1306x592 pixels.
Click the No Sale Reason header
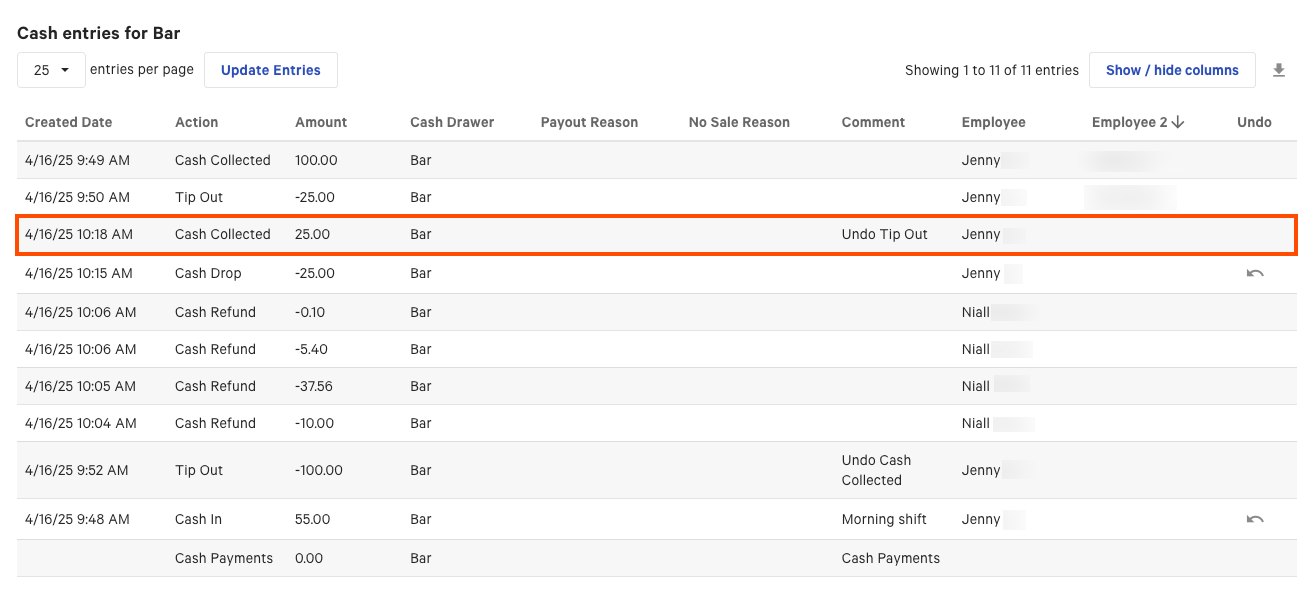click(x=739, y=122)
